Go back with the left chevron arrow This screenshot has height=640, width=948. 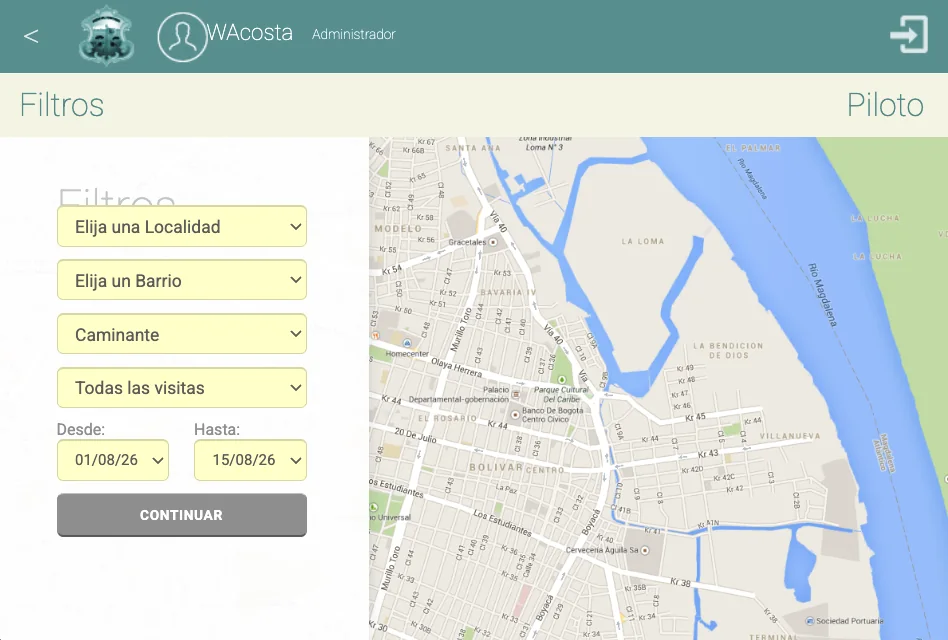(x=31, y=36)
